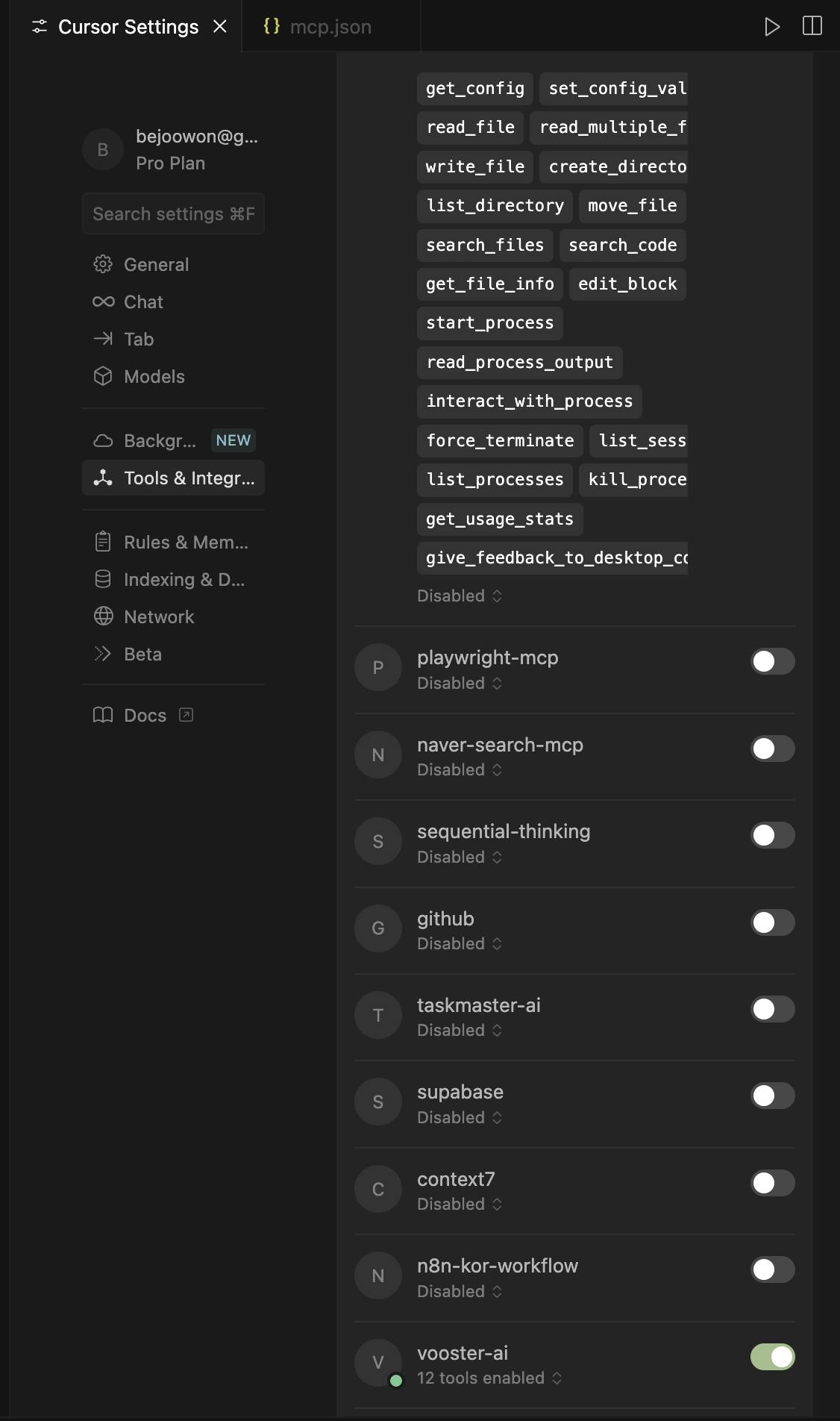Disable the vooster-ai toggle
The height and width of the screenshot is (1421, 840).
click(x=772, y=1357)
